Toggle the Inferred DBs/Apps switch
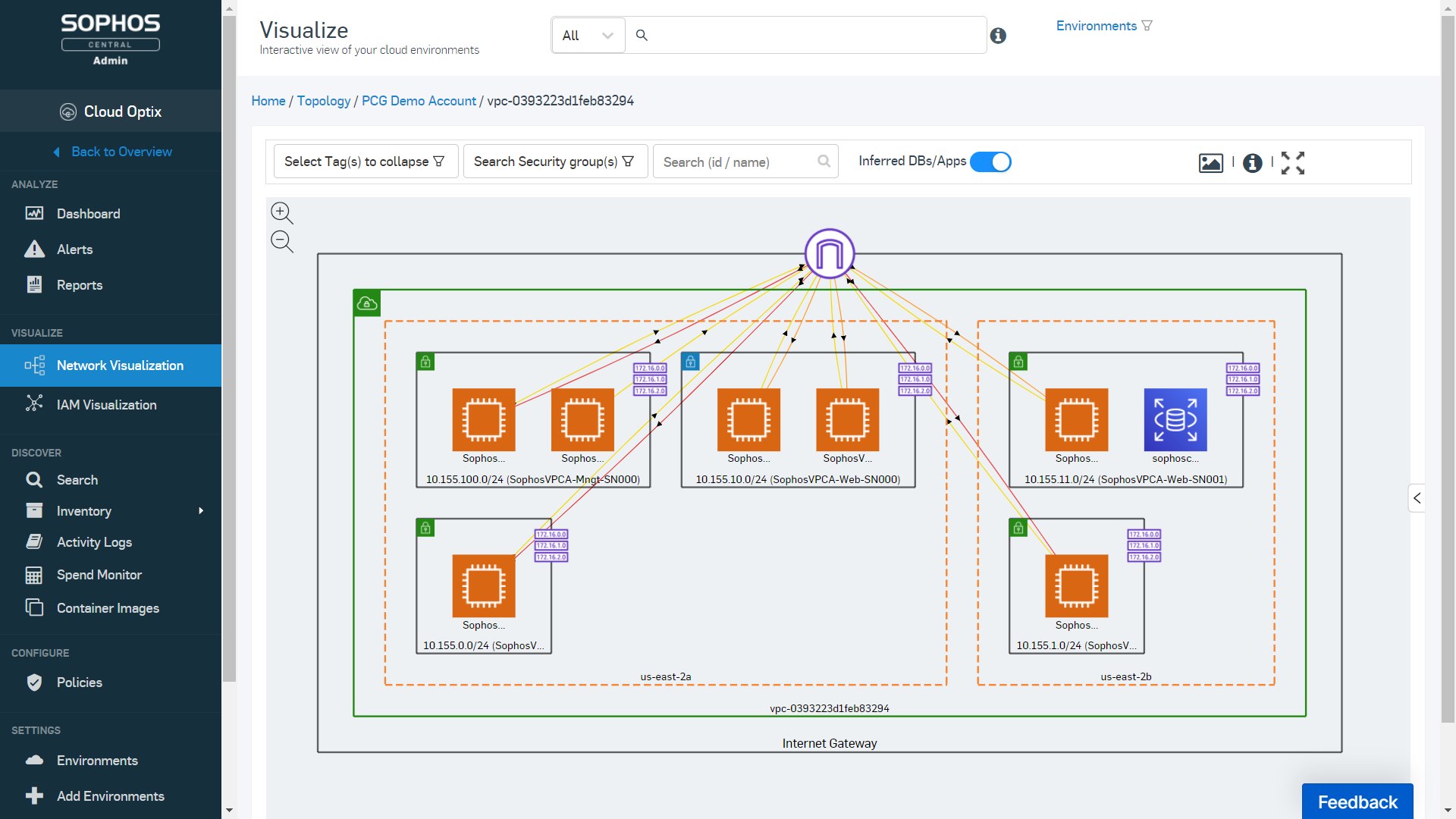Image resolution: width=1456 pixels, height=819 pixels. coord(990,162)
